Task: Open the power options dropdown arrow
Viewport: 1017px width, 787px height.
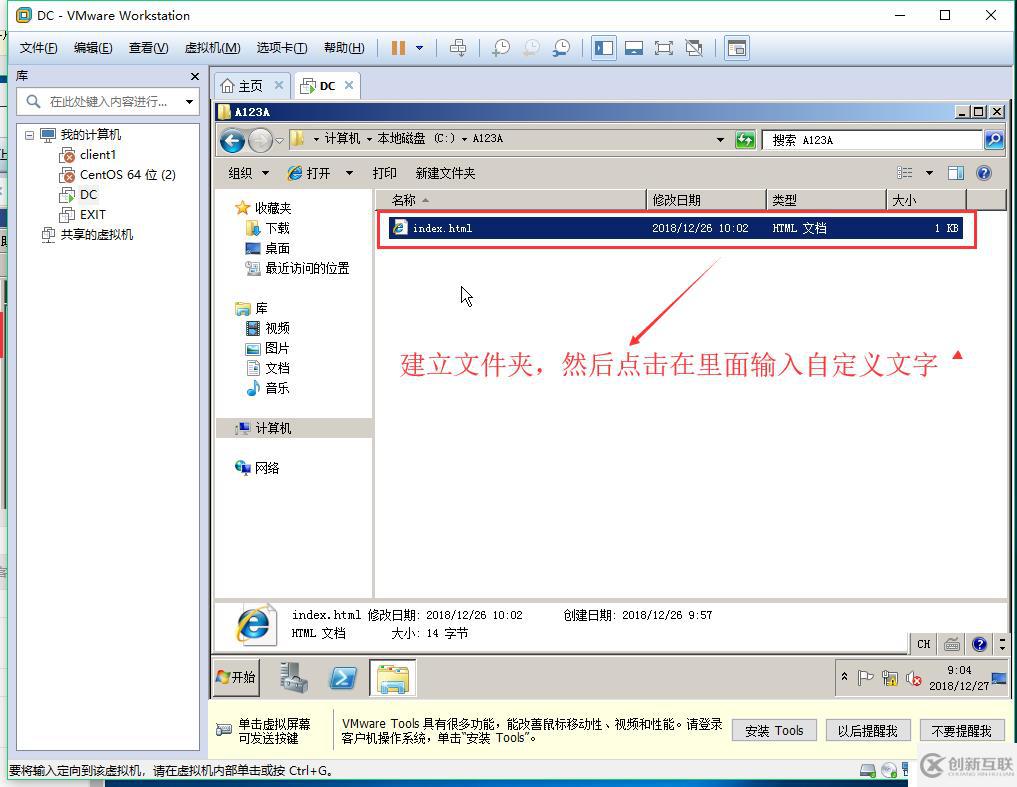Action: pyautogui.click(x=420, y=48)
